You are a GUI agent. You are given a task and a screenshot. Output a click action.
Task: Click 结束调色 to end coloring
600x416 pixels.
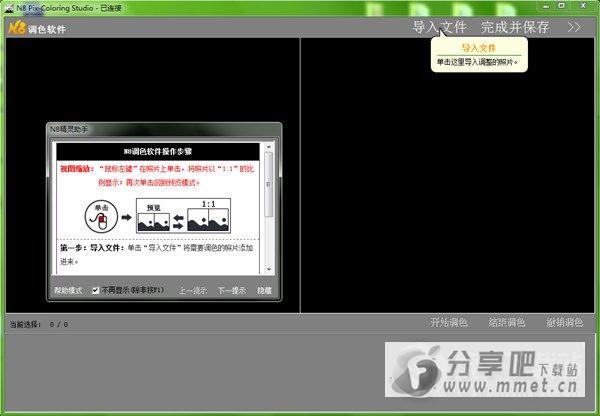coord(507,322)
